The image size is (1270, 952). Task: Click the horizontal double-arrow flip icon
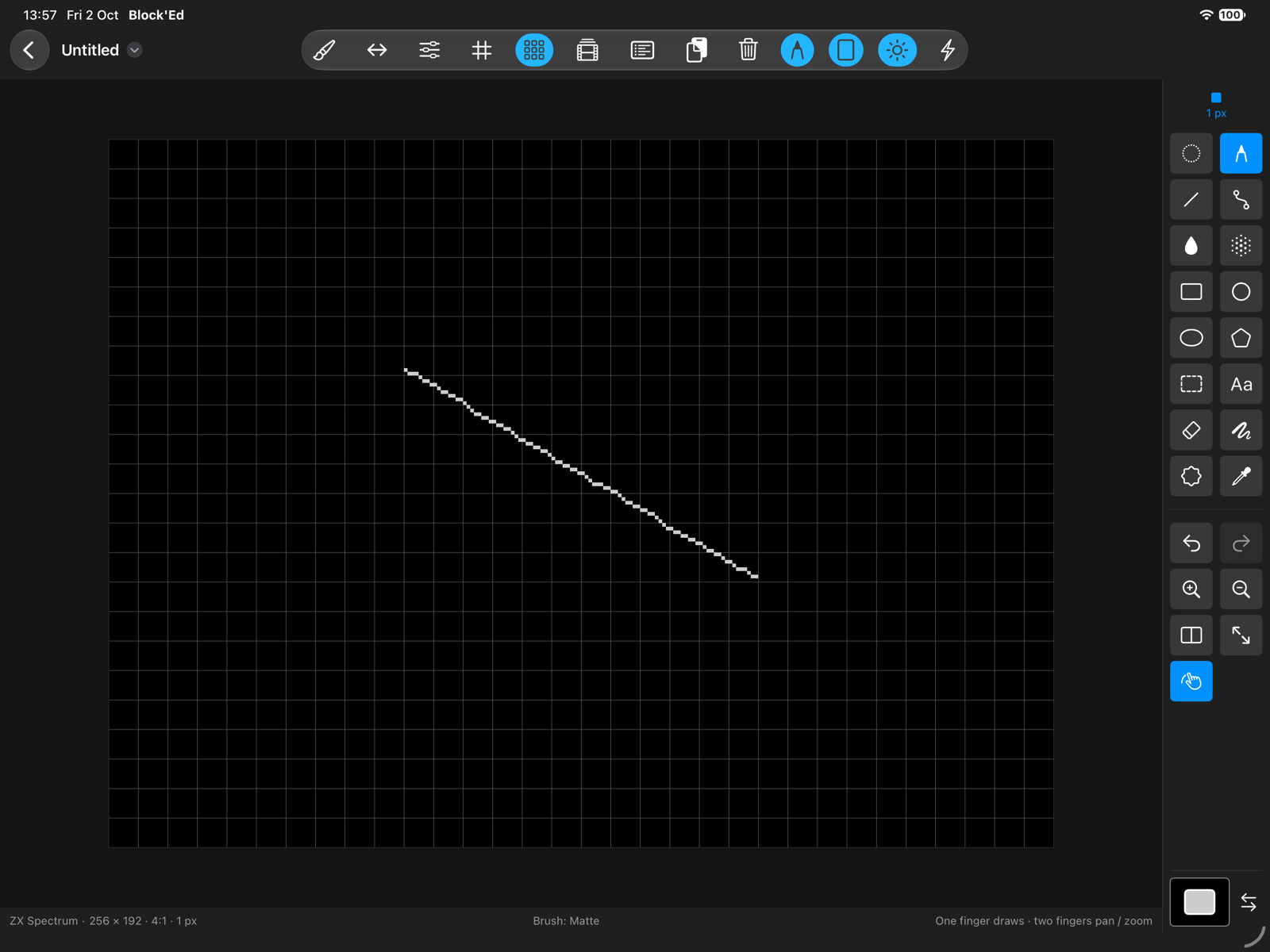pyautogui.click(x=377, y=50)
